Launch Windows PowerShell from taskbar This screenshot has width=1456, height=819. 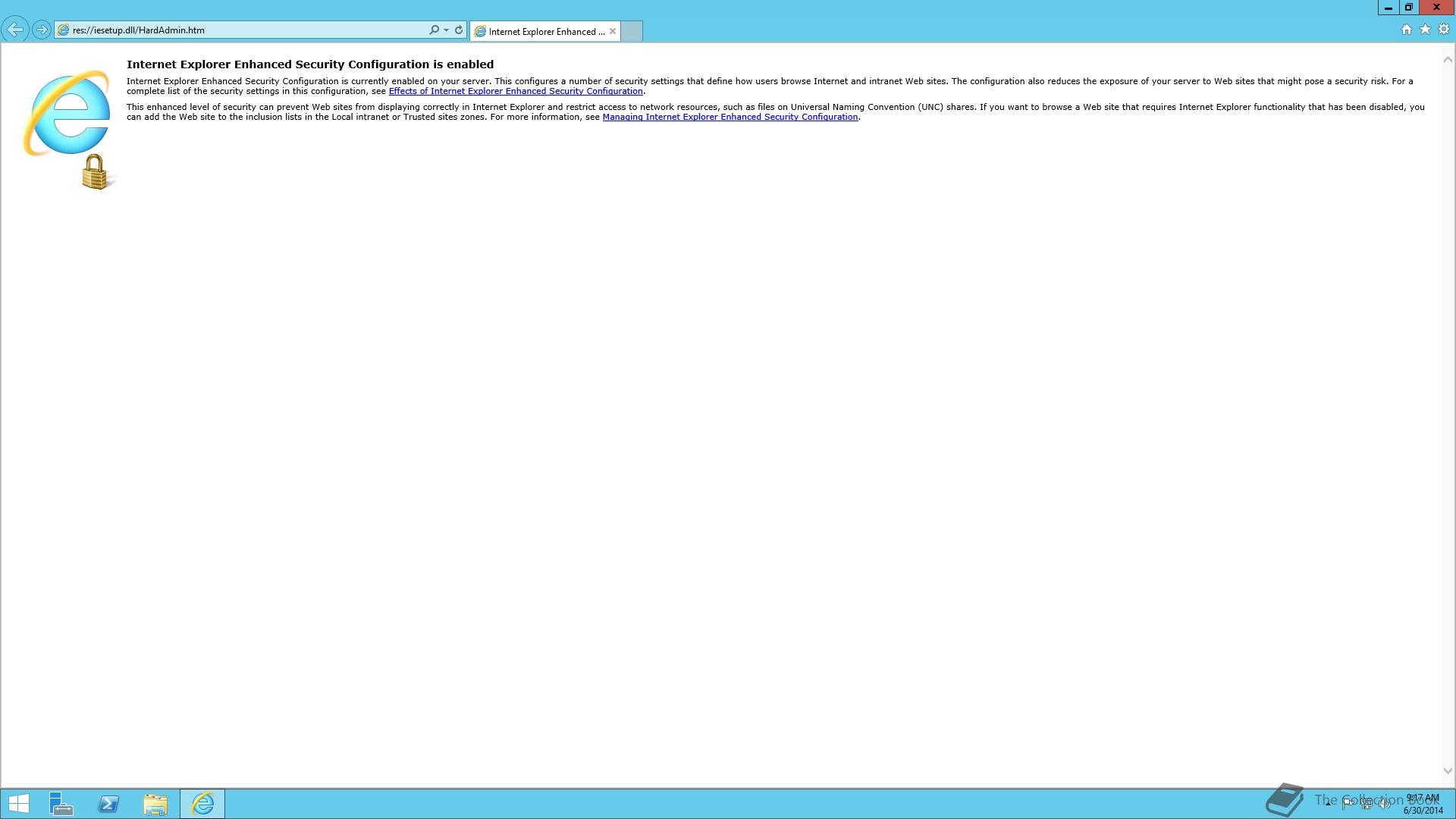point(108,804)
